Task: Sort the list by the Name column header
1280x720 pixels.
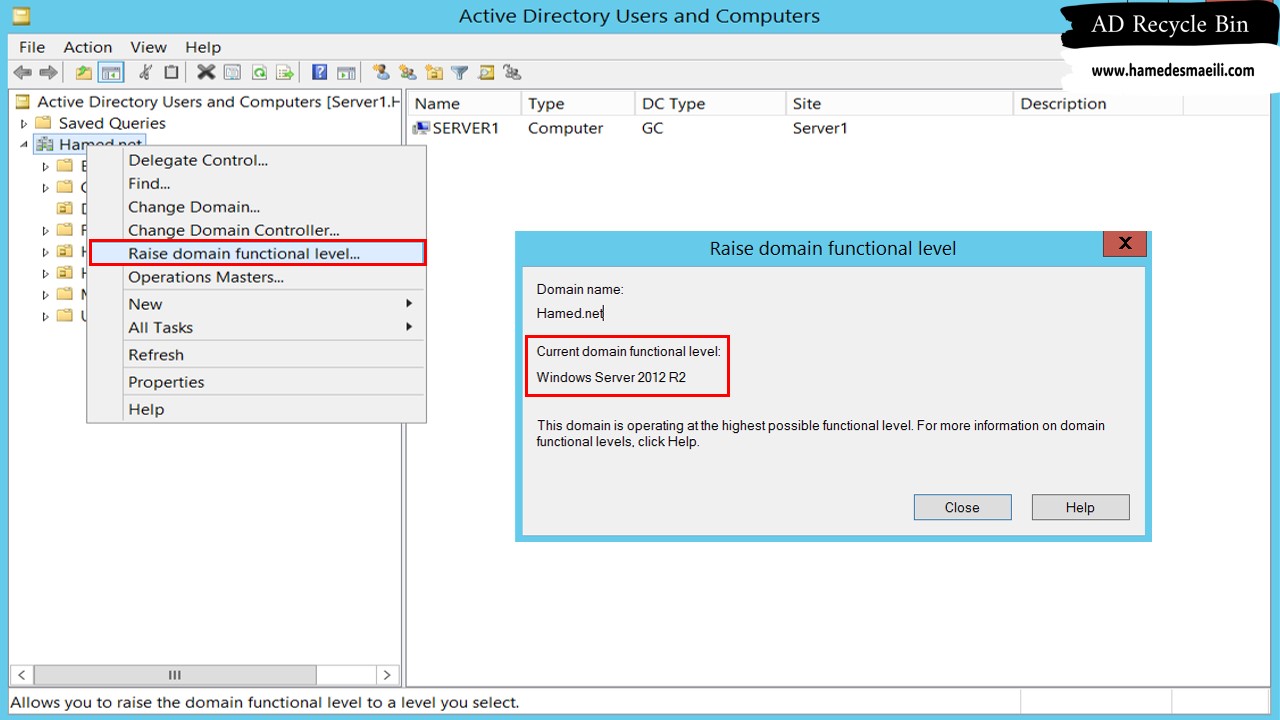Action: [464, 104]
